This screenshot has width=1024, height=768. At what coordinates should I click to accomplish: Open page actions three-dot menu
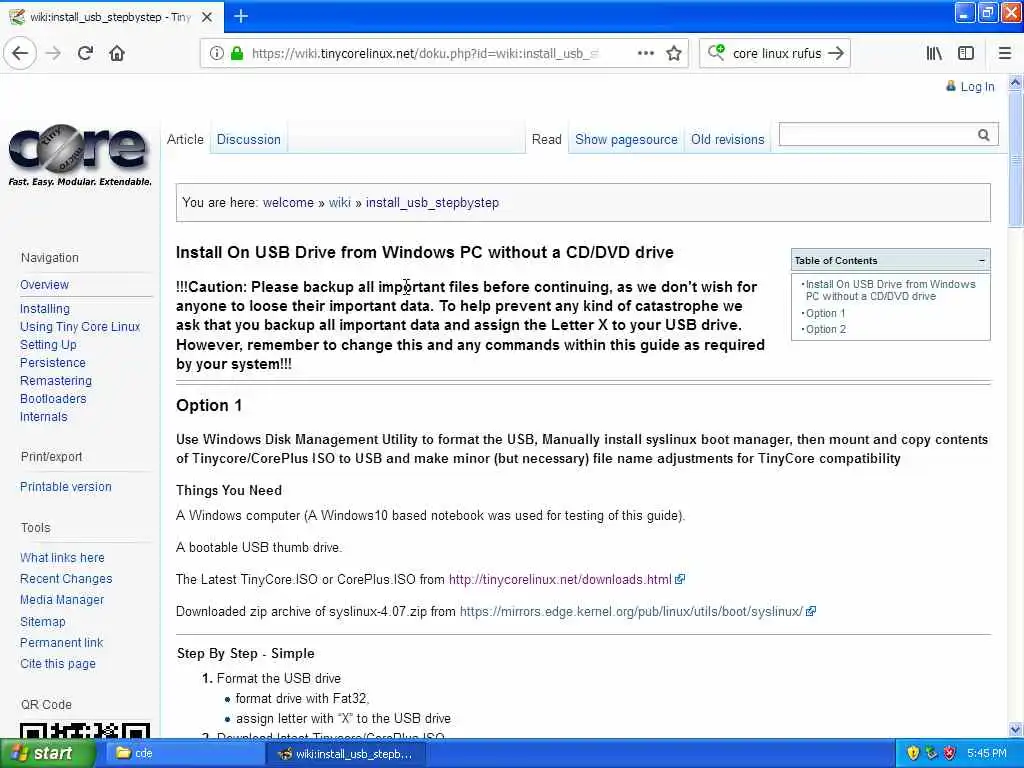click(x=646, y=54)
